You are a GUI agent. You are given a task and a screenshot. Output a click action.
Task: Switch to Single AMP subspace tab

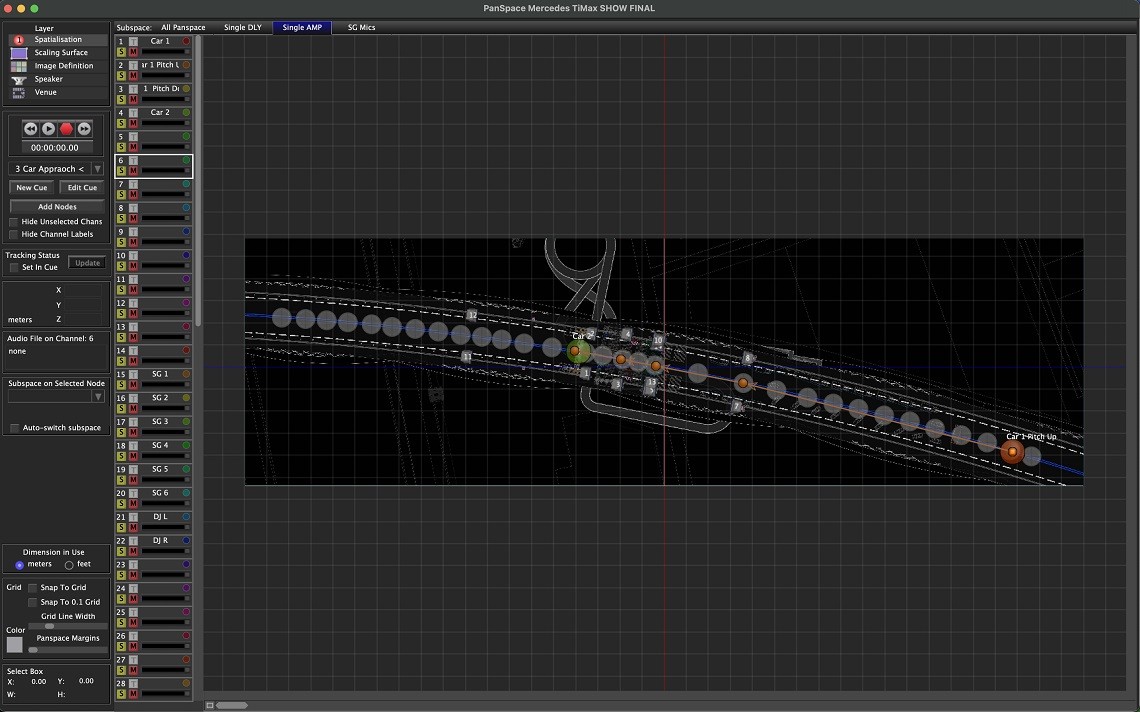pyautogui.click(x=302, y=28)
